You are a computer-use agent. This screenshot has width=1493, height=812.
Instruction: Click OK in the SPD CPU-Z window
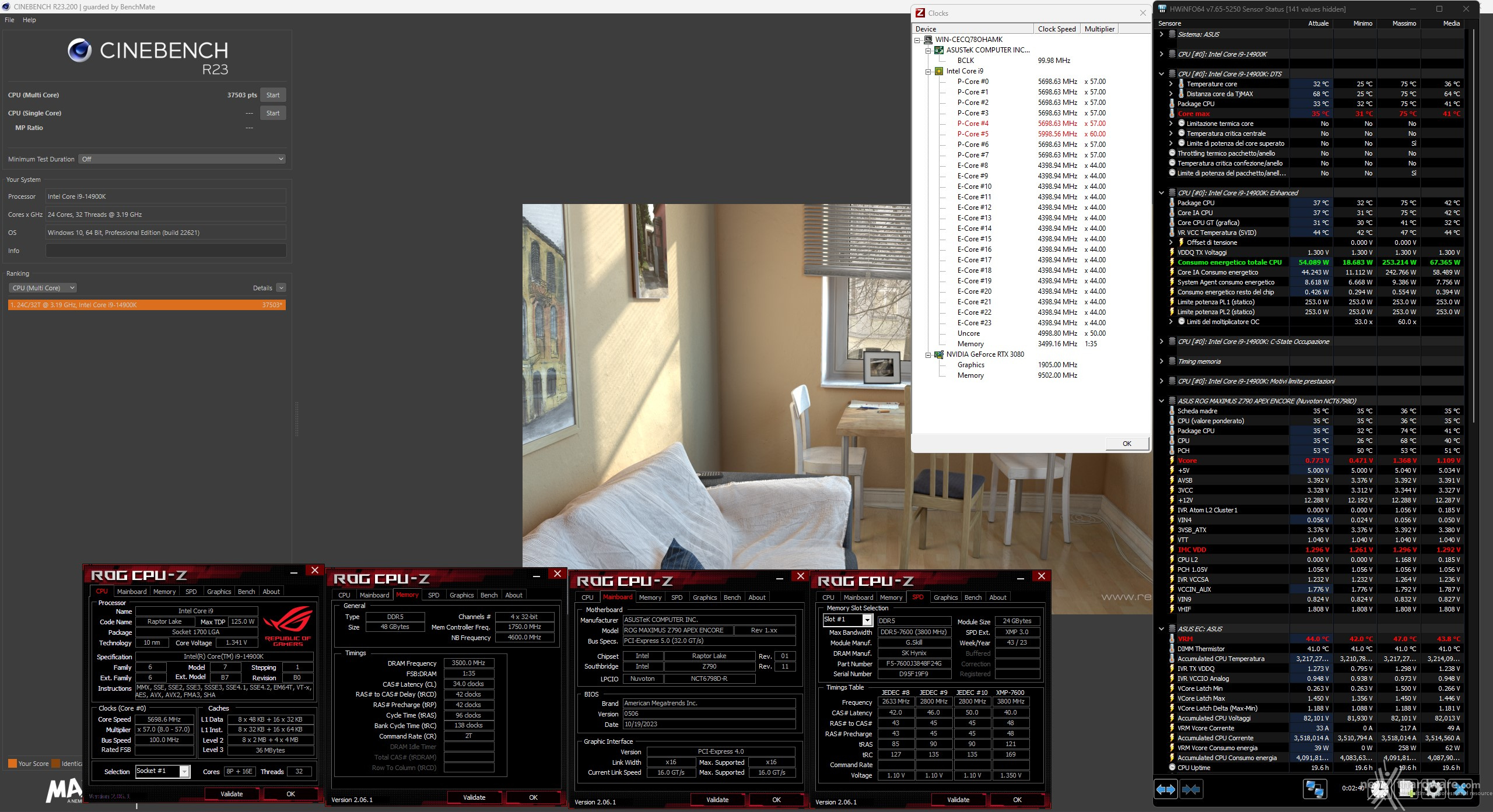1017,800
